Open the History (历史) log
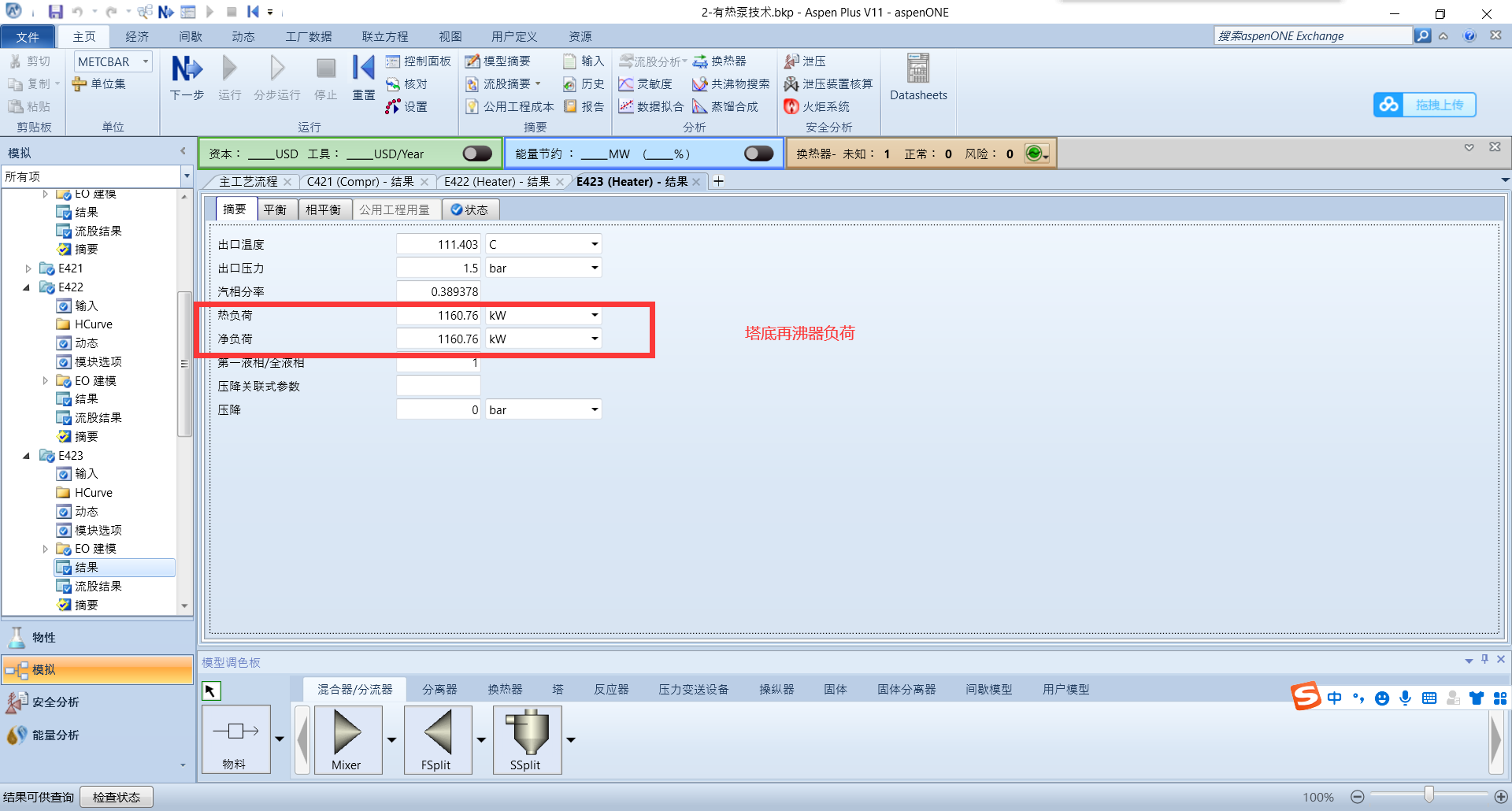 pos(584,84)
